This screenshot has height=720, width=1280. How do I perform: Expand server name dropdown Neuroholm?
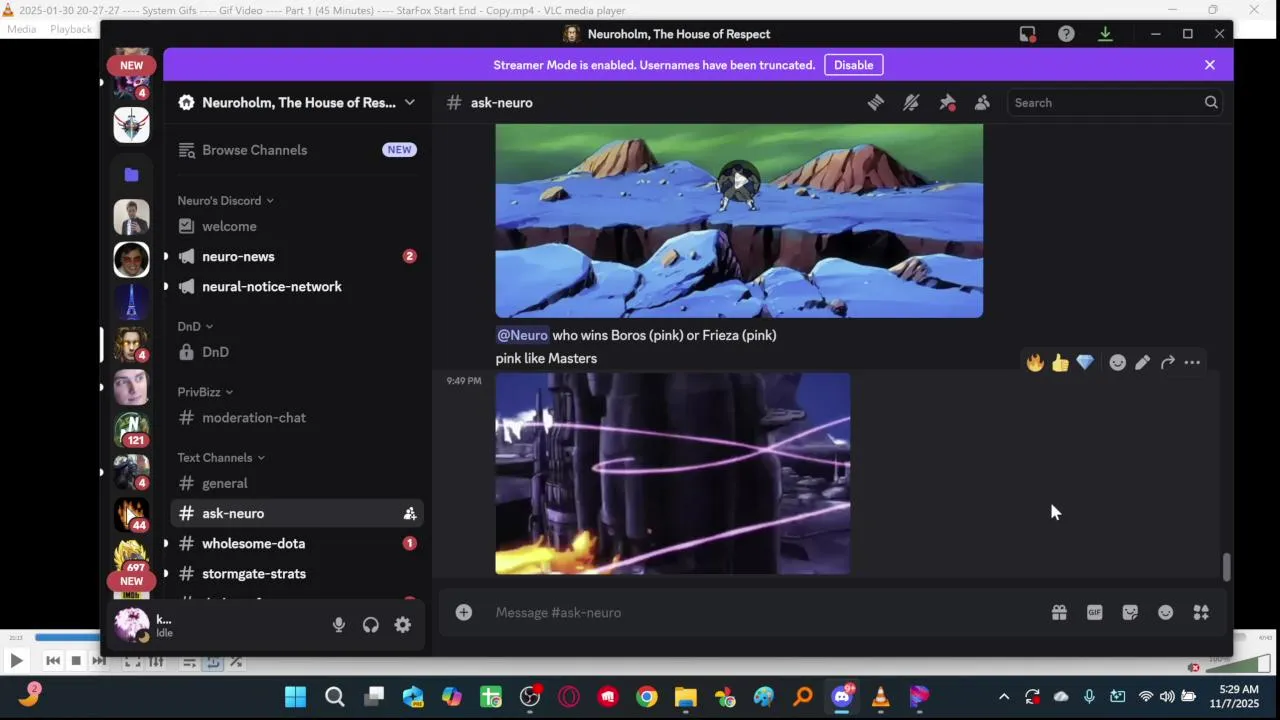point(409,102)
